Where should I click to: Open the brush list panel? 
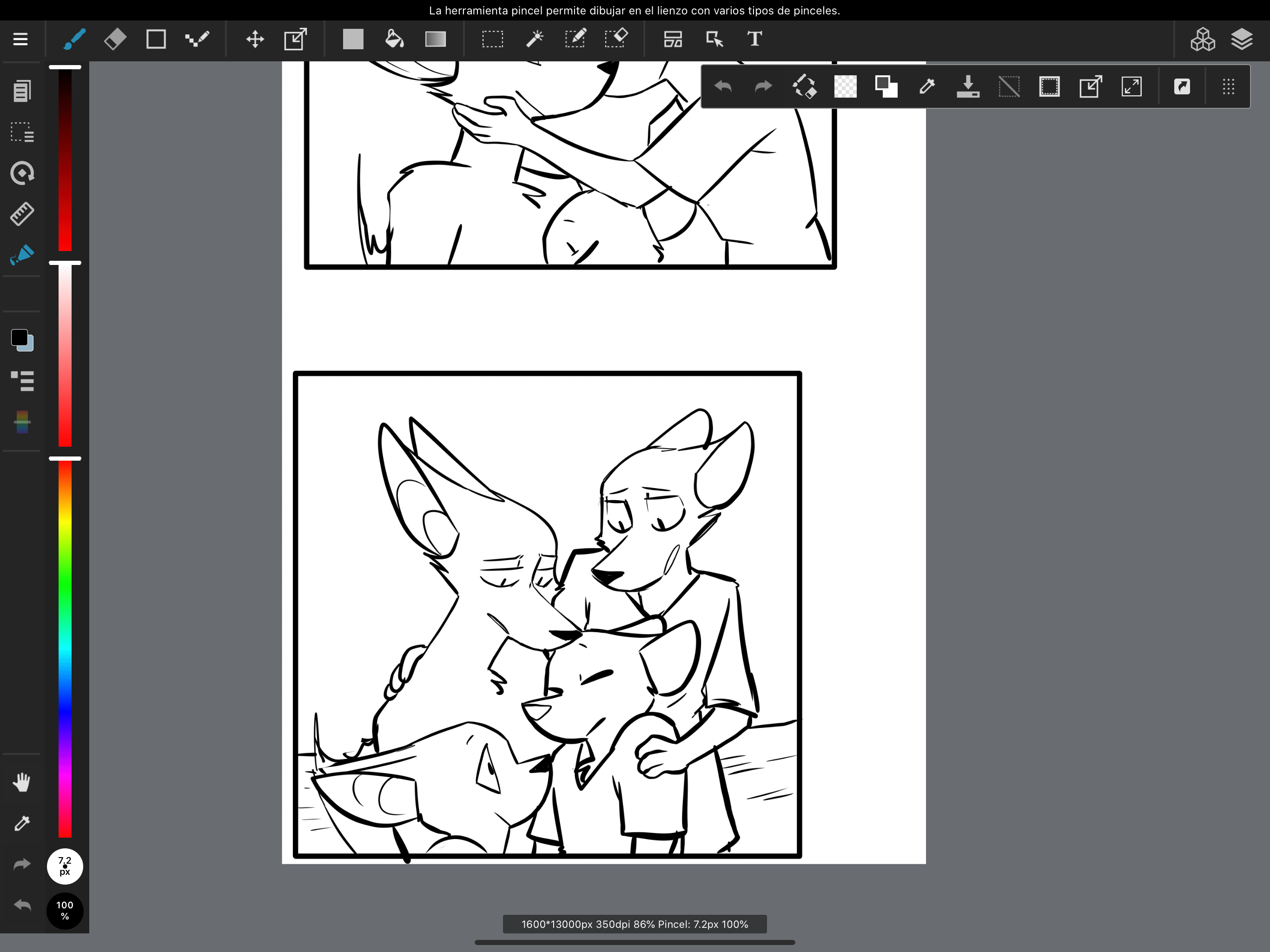click(x=22, y=381)
